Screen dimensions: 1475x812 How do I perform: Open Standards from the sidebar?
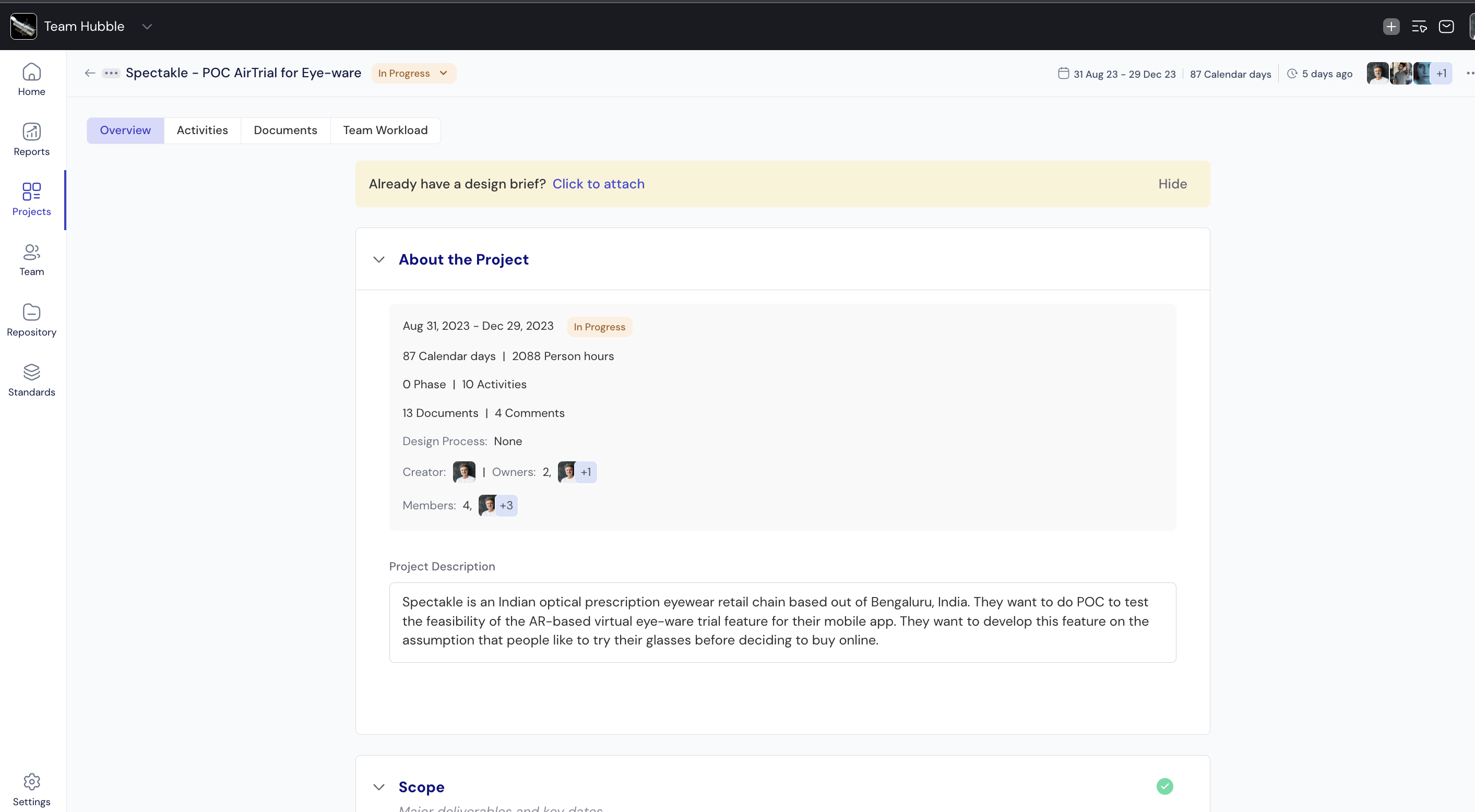pos(31,380)
